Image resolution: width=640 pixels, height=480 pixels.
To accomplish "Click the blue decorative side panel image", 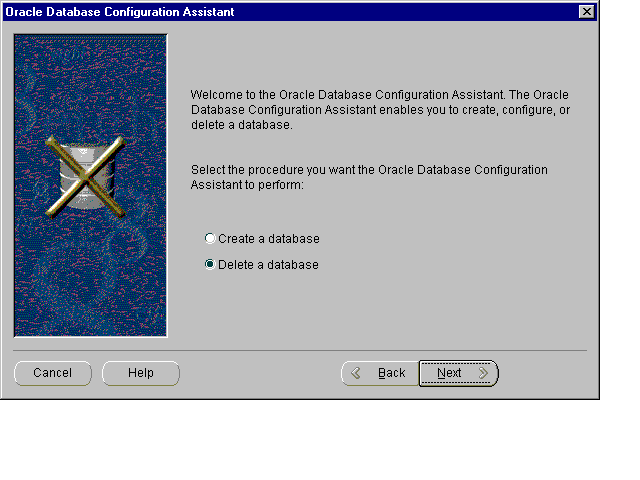I will (90, 280).
